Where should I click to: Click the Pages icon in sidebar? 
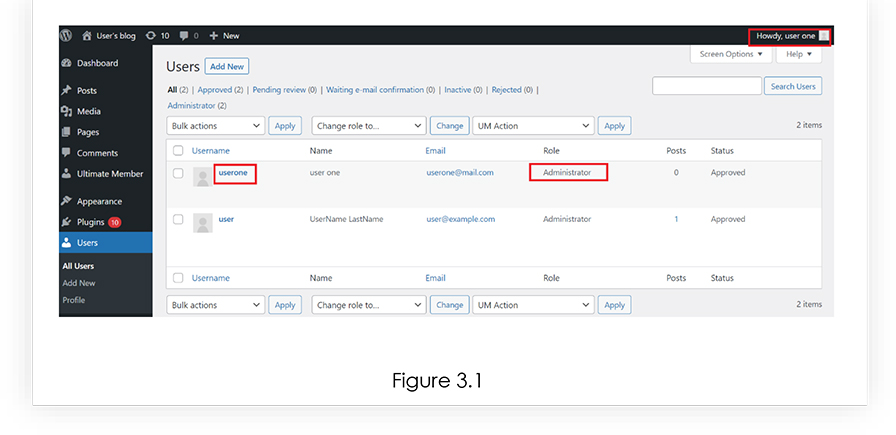pyautogui.click(x=67, y=132)
